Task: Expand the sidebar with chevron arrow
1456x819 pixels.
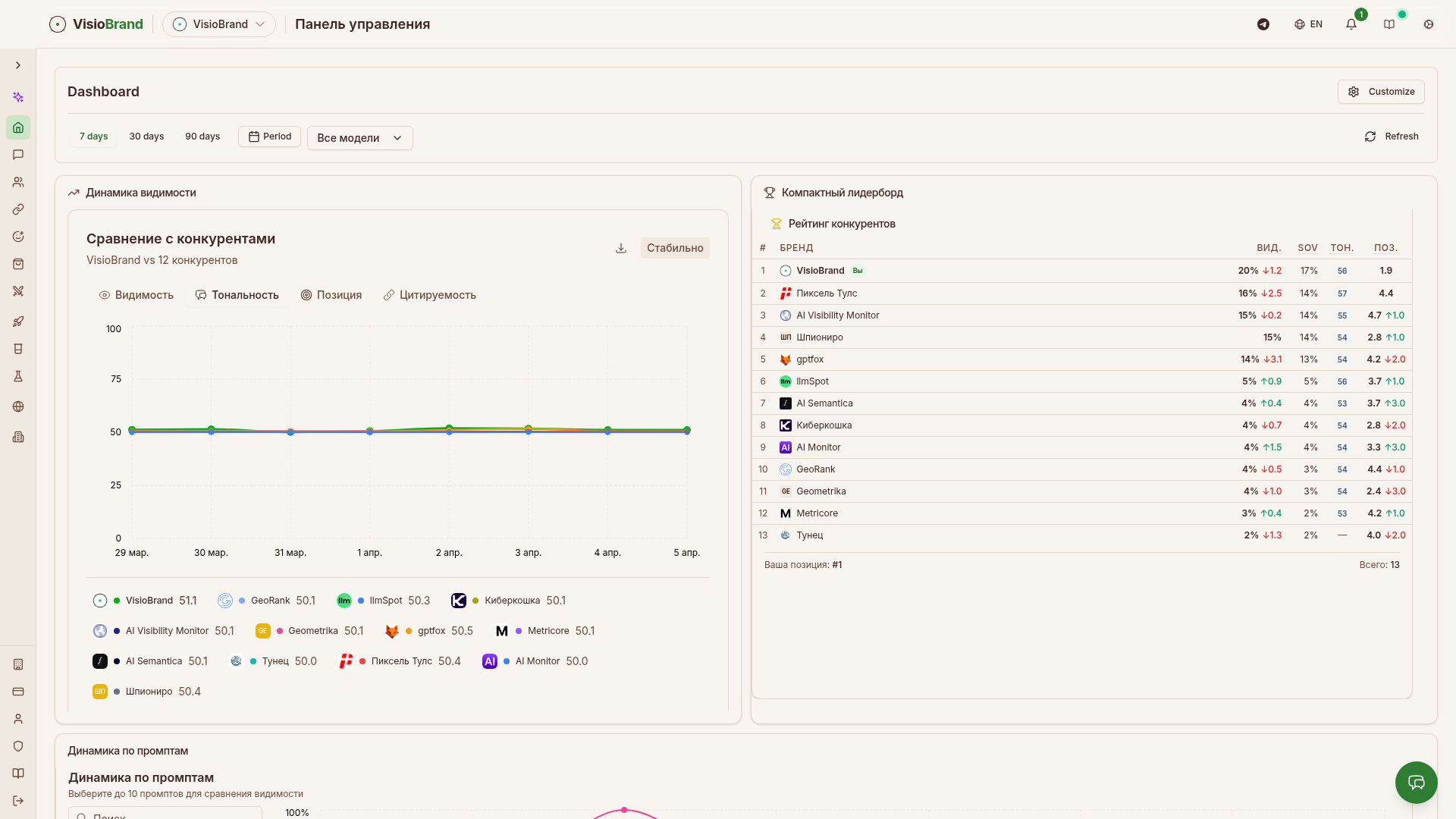Action: click(18, 65)
